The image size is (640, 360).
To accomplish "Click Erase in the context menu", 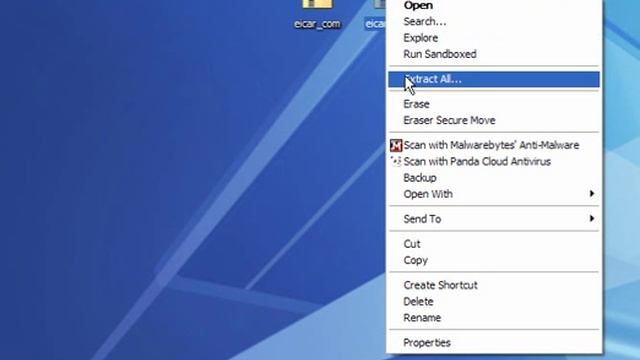I will point(493,104).
